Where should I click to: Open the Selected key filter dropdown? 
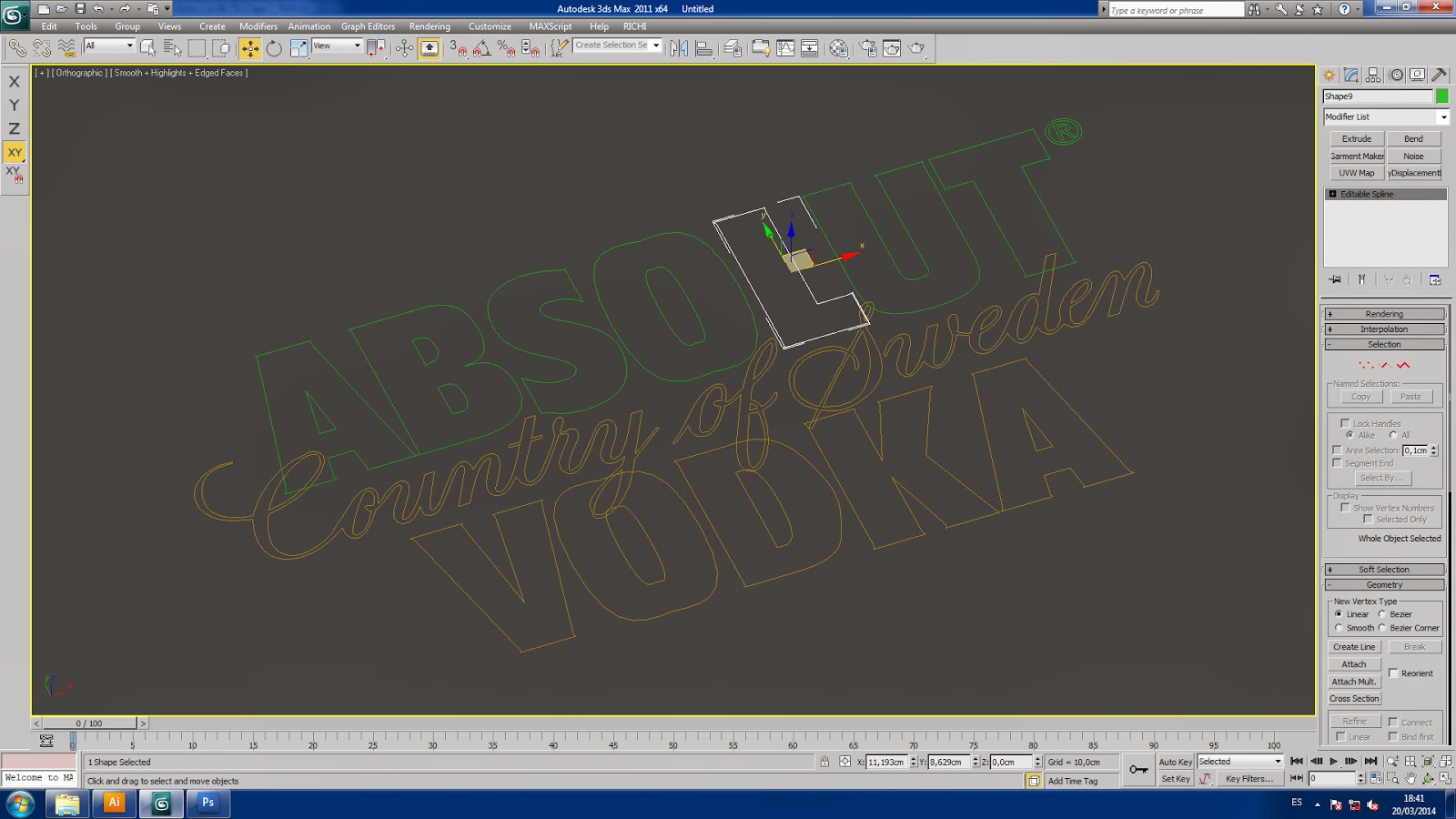point(1277,762)
